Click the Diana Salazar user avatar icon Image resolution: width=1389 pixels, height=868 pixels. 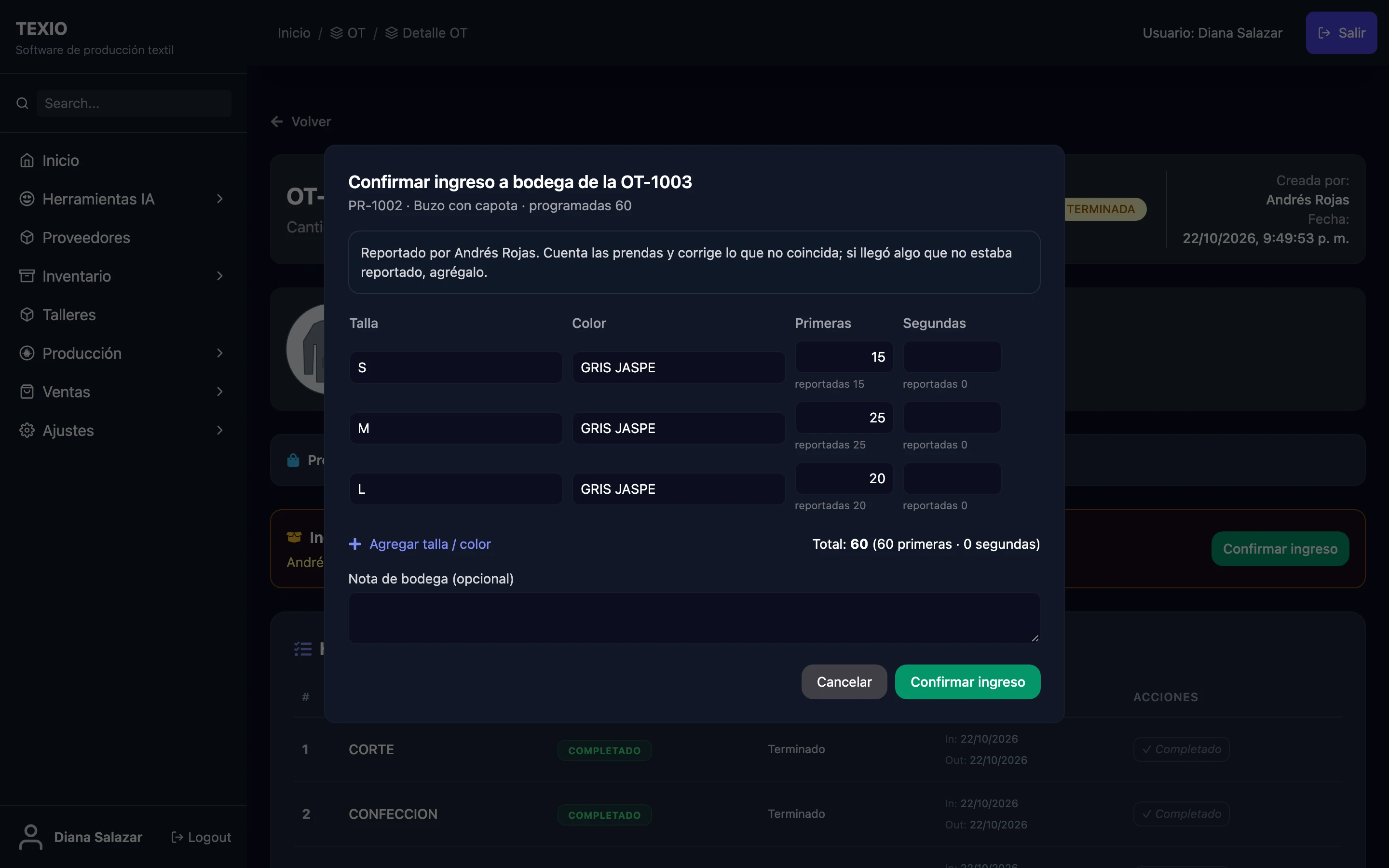pyautogui.click(x=30, y=837)
